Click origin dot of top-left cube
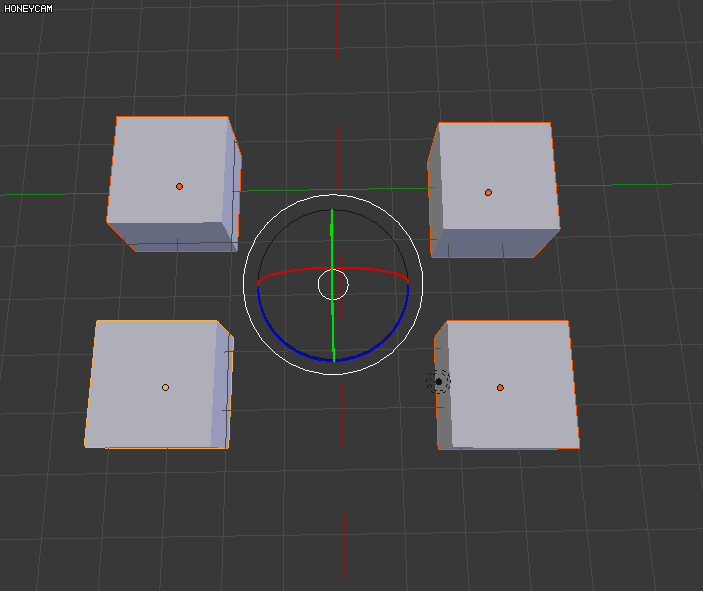This screenshot has width=703, height=591. 179,187
